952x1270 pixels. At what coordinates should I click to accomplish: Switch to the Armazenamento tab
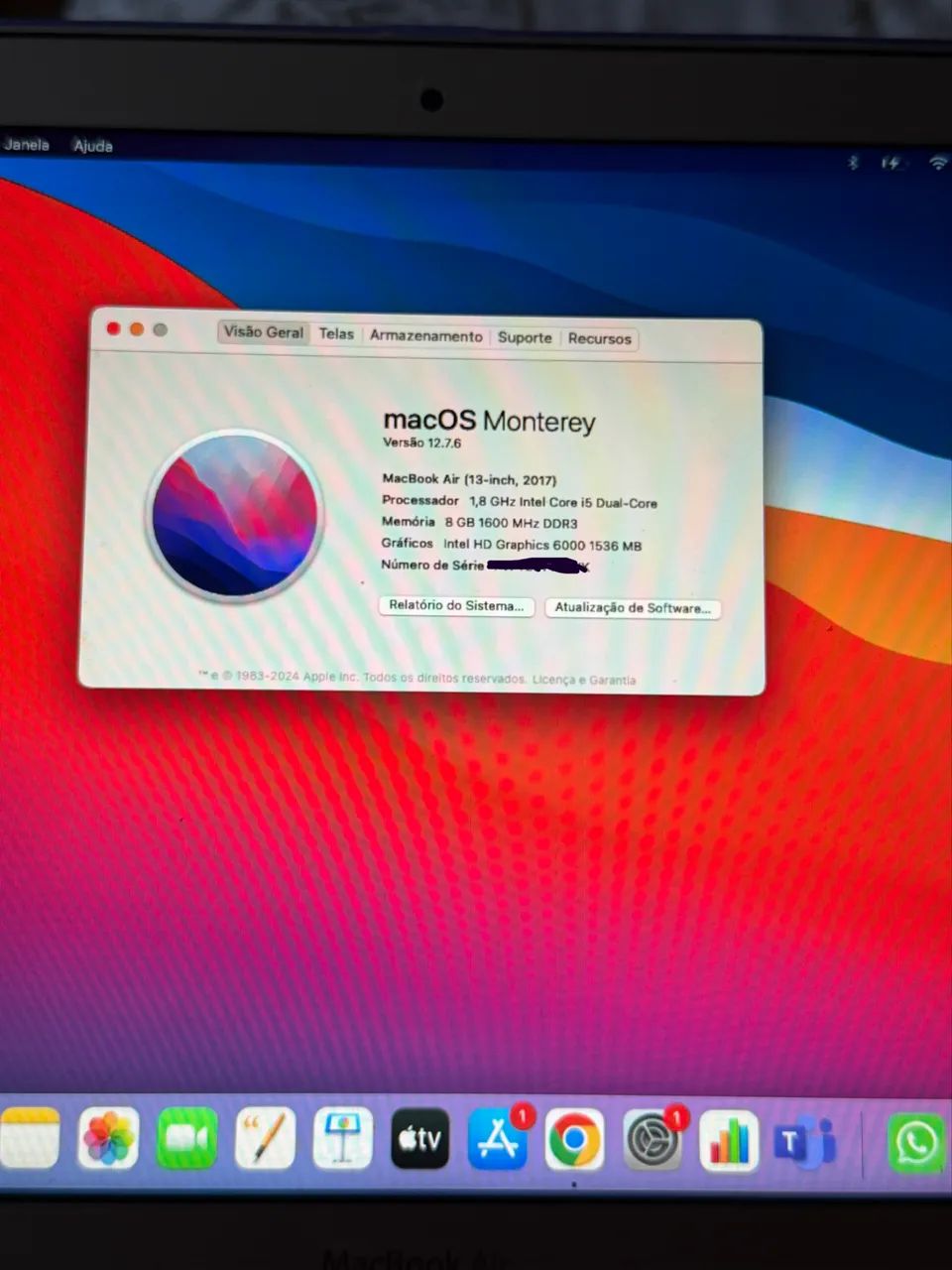(x=426, y=336)
